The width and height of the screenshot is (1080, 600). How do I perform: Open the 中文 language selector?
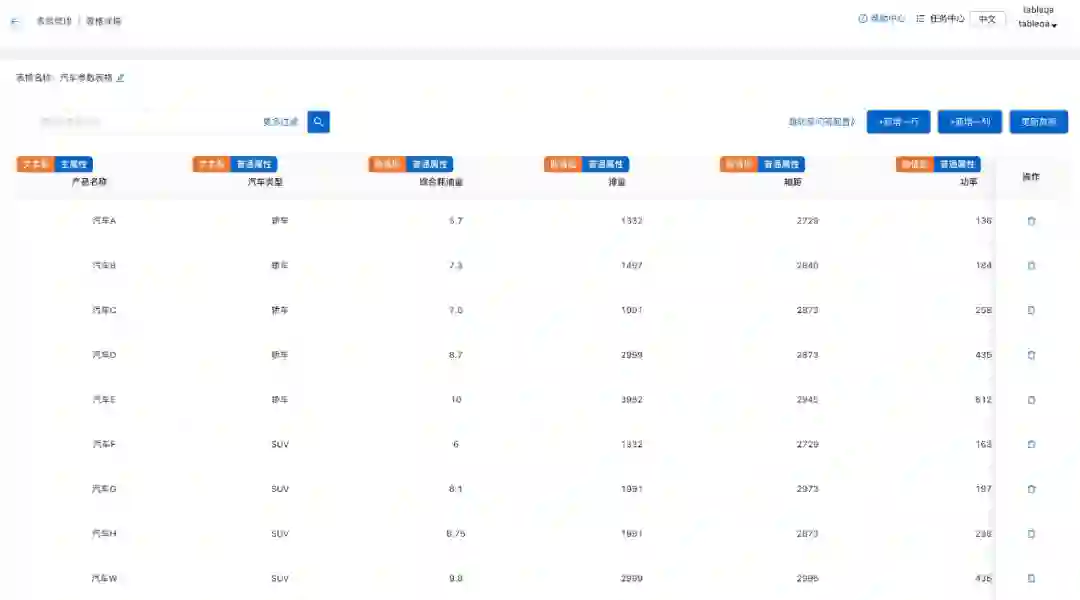click(x=987, y=19)
